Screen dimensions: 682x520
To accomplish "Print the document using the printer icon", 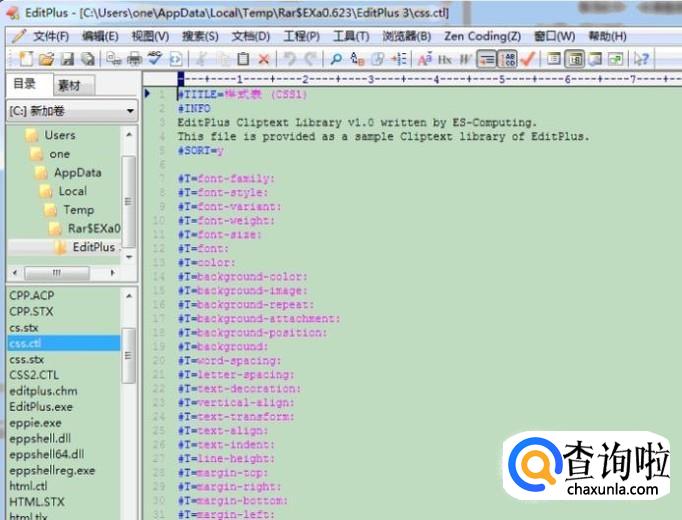I will pos(134,59).
